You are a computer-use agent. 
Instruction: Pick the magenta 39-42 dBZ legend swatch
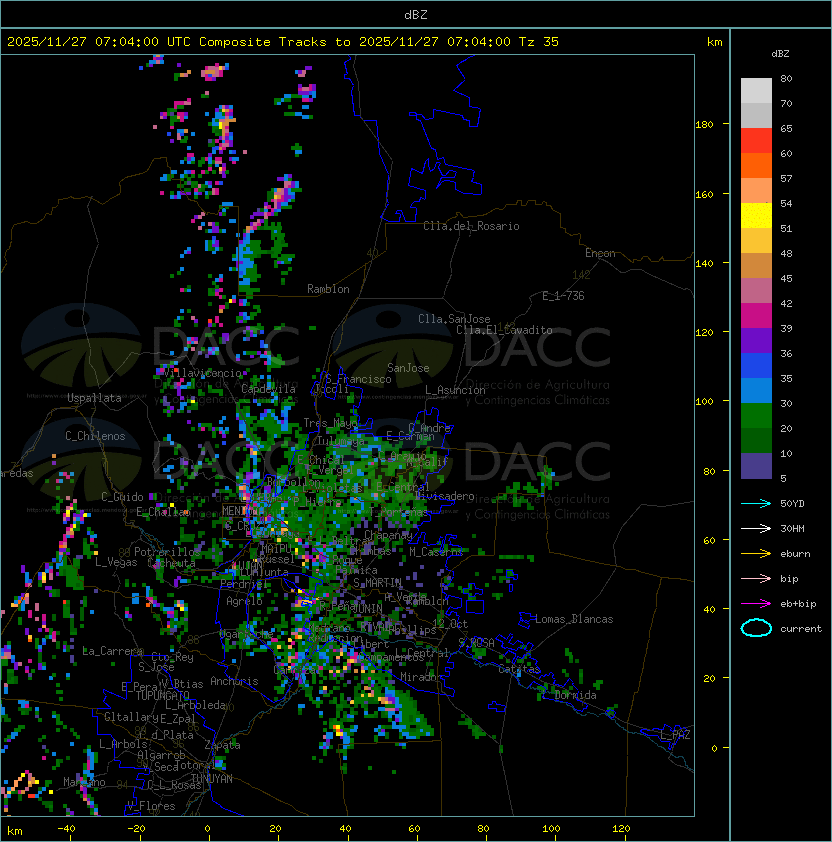click(756, 316)
